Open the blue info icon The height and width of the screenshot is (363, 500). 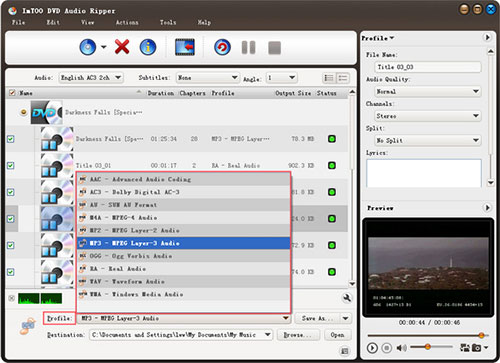point(148,47)
